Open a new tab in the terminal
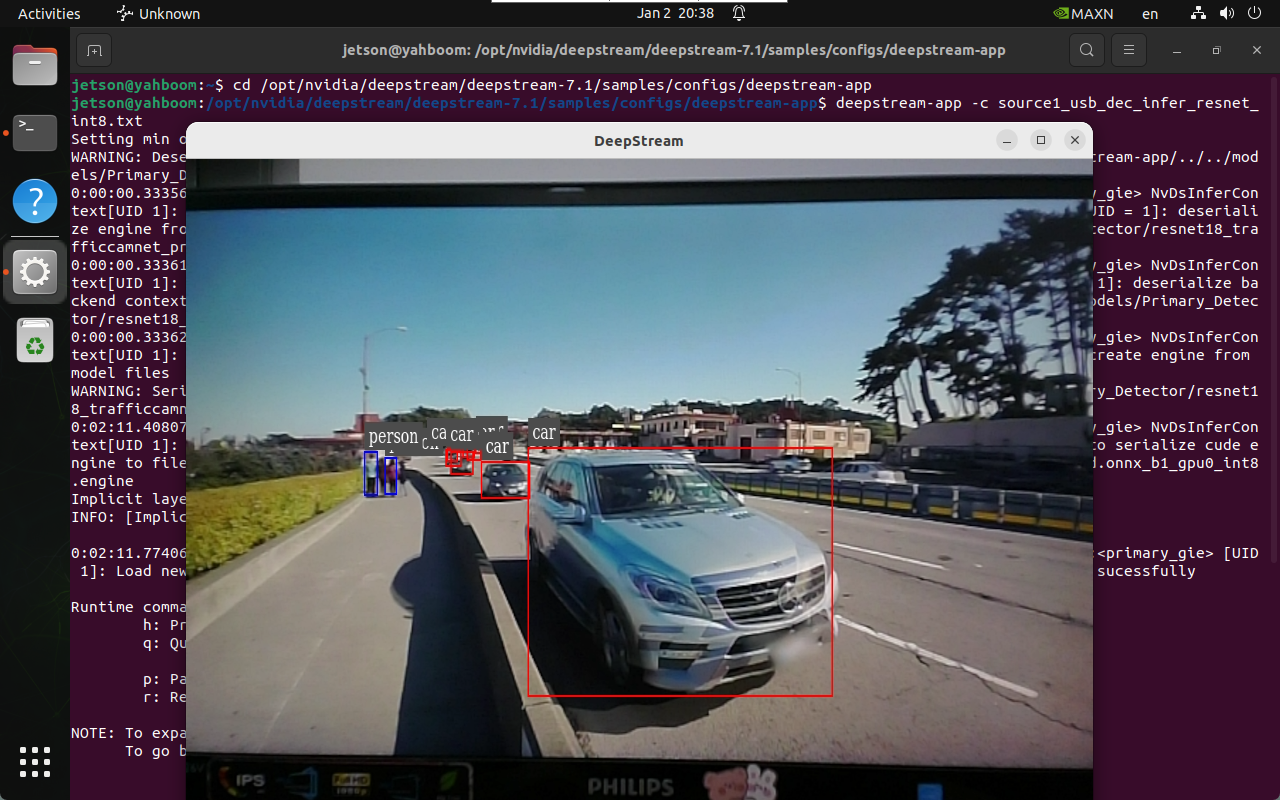Image resolution: width=1280 pixels, height=800 pixels. [94, 50]
